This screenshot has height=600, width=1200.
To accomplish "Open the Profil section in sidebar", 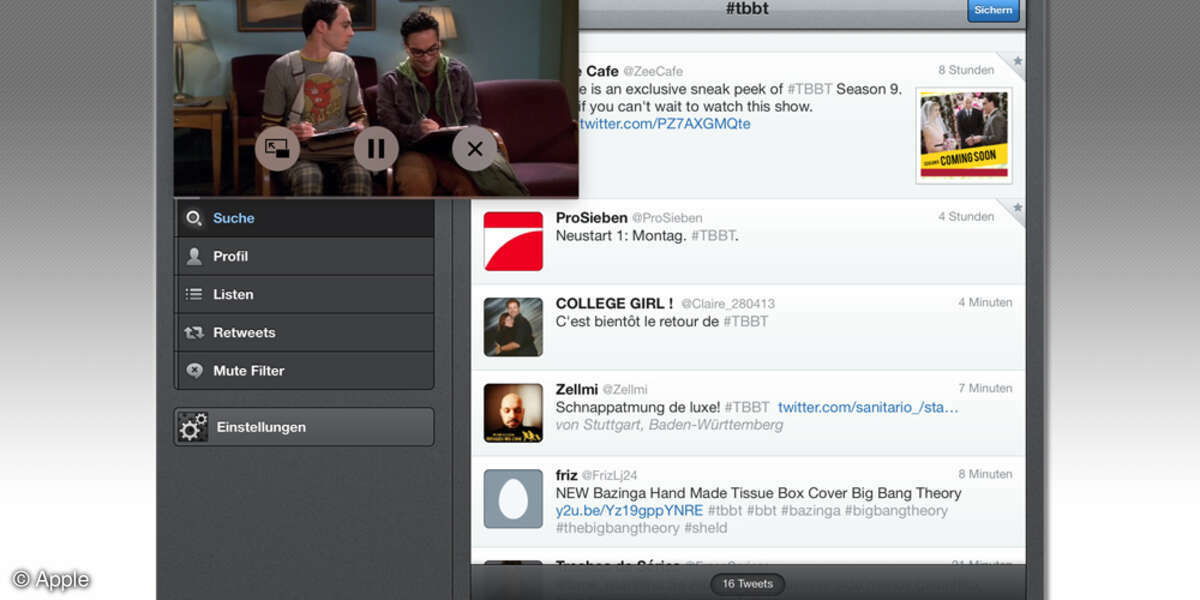I will point(304,256).
